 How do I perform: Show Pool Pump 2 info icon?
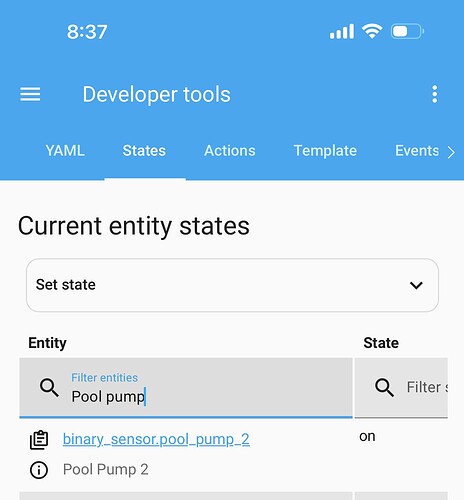pyautogui.click(x=39, y=470)
